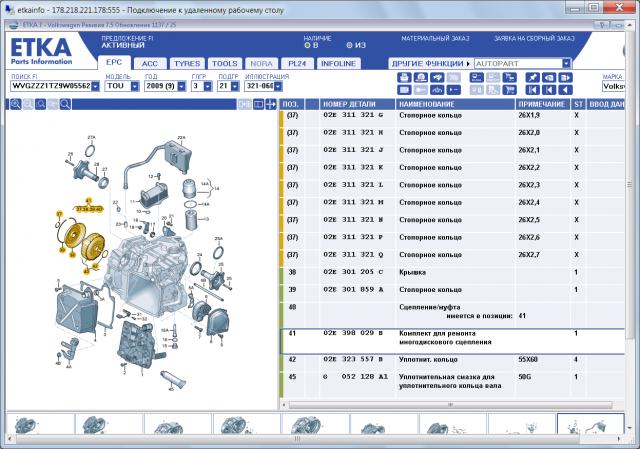The height and width of the screenshot is (449, 640).
Task: Click the greyed icon left of split-panel icon
Action: [x=245, y=104]
